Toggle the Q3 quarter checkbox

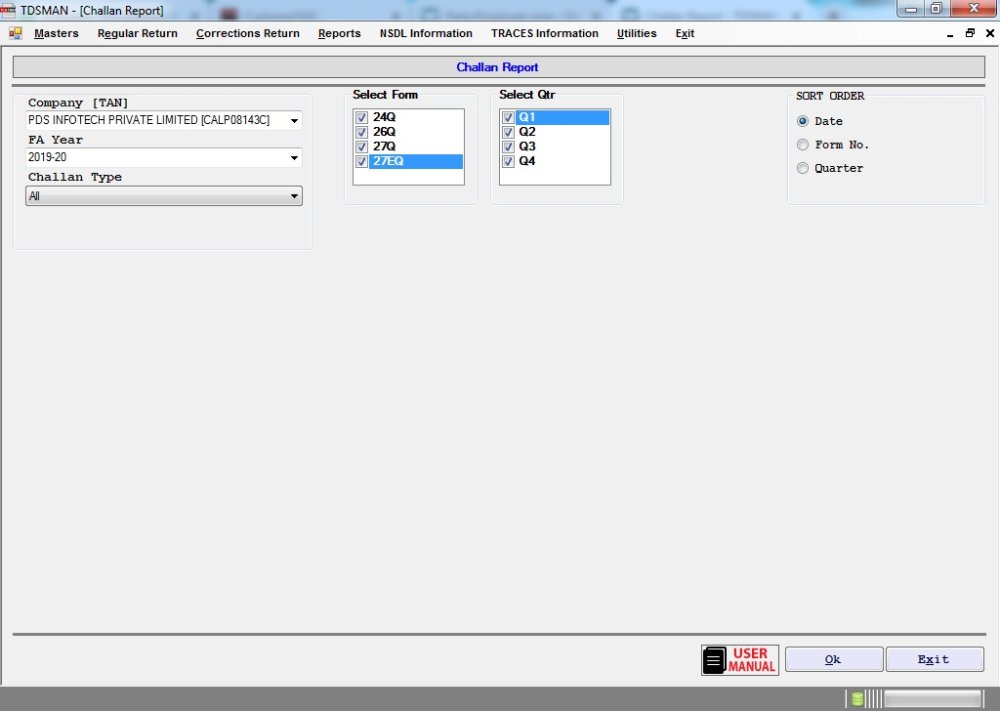508,147
